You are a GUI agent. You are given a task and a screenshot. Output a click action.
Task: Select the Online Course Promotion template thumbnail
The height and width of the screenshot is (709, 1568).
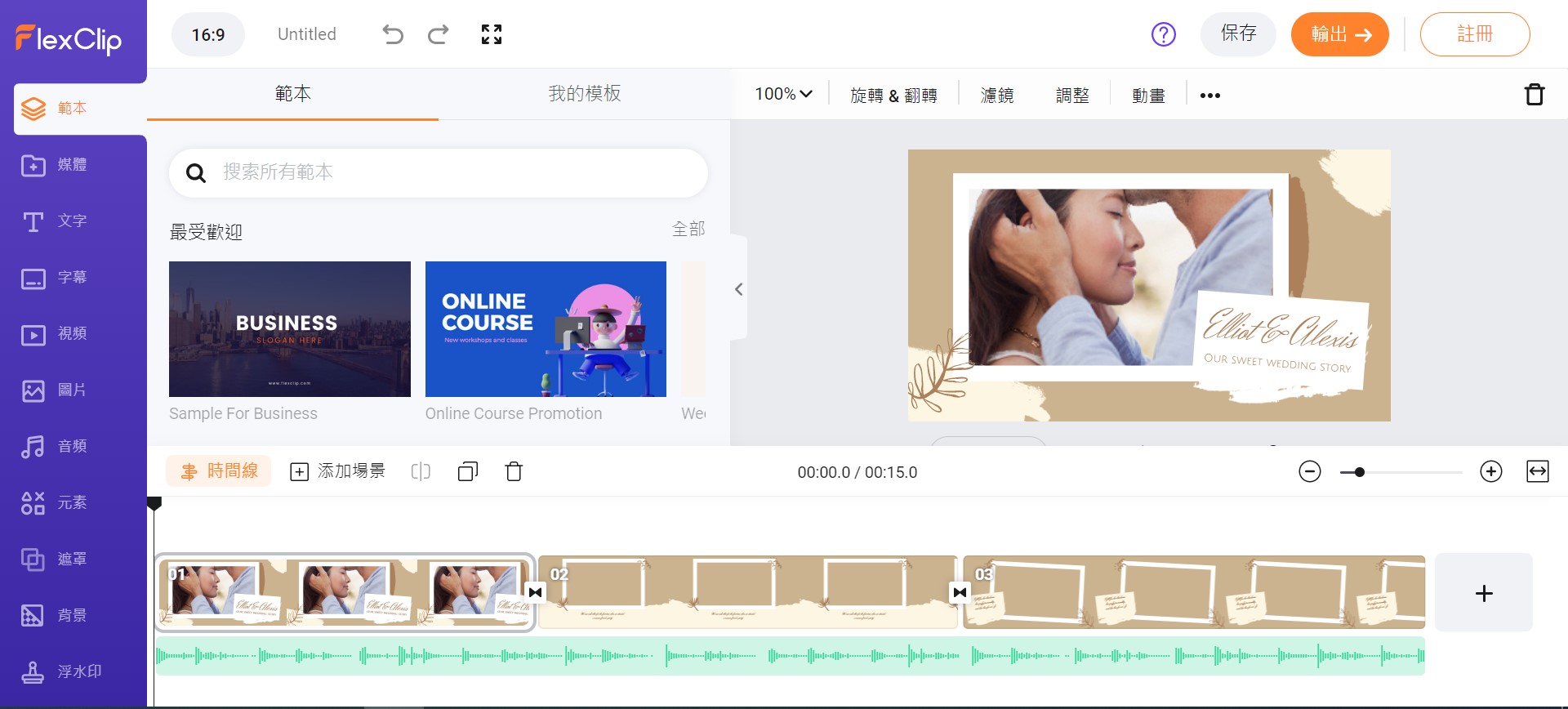tap(546, 329)
